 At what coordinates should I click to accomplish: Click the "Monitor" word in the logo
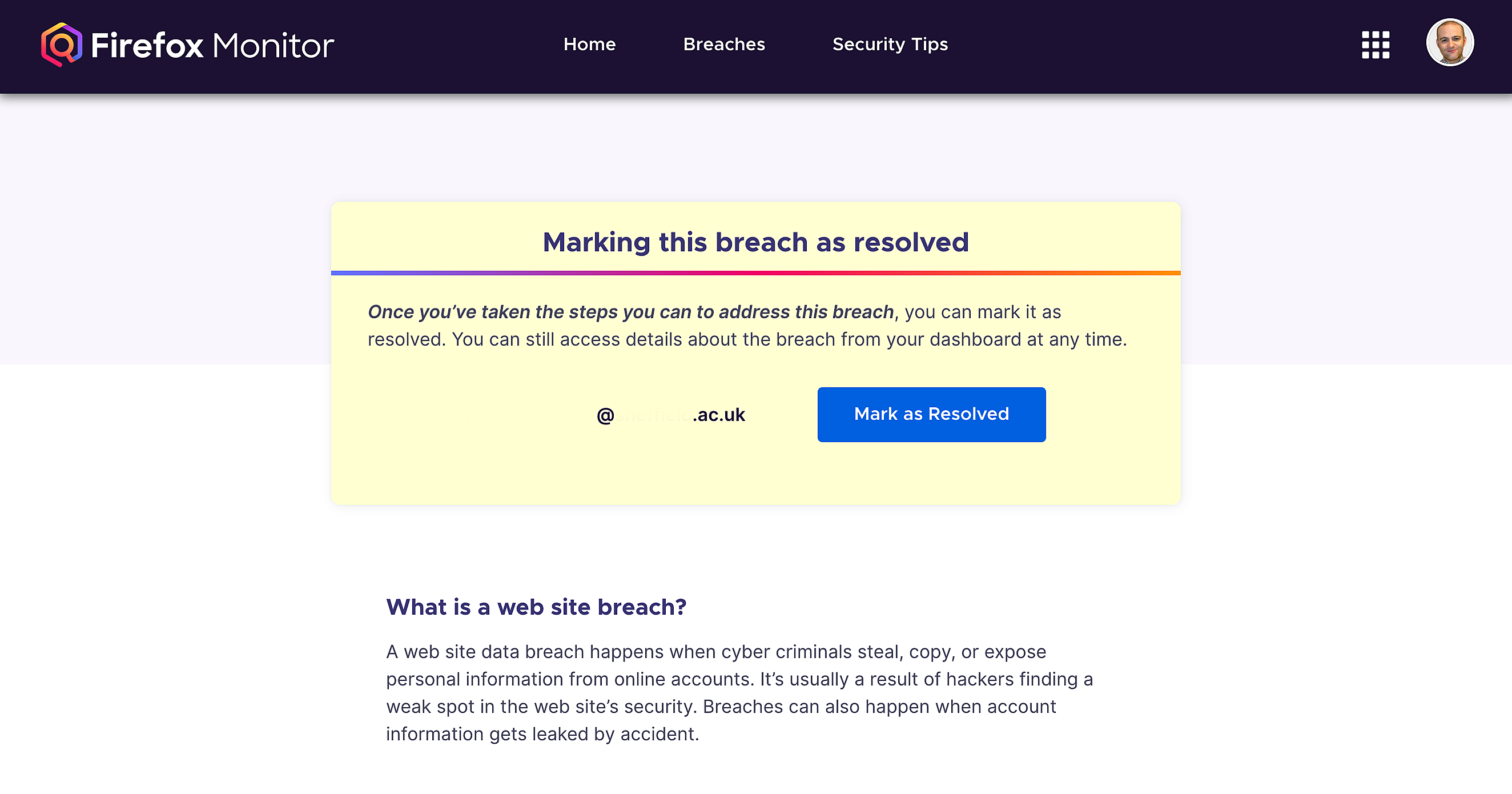click(x=273, y=45)
